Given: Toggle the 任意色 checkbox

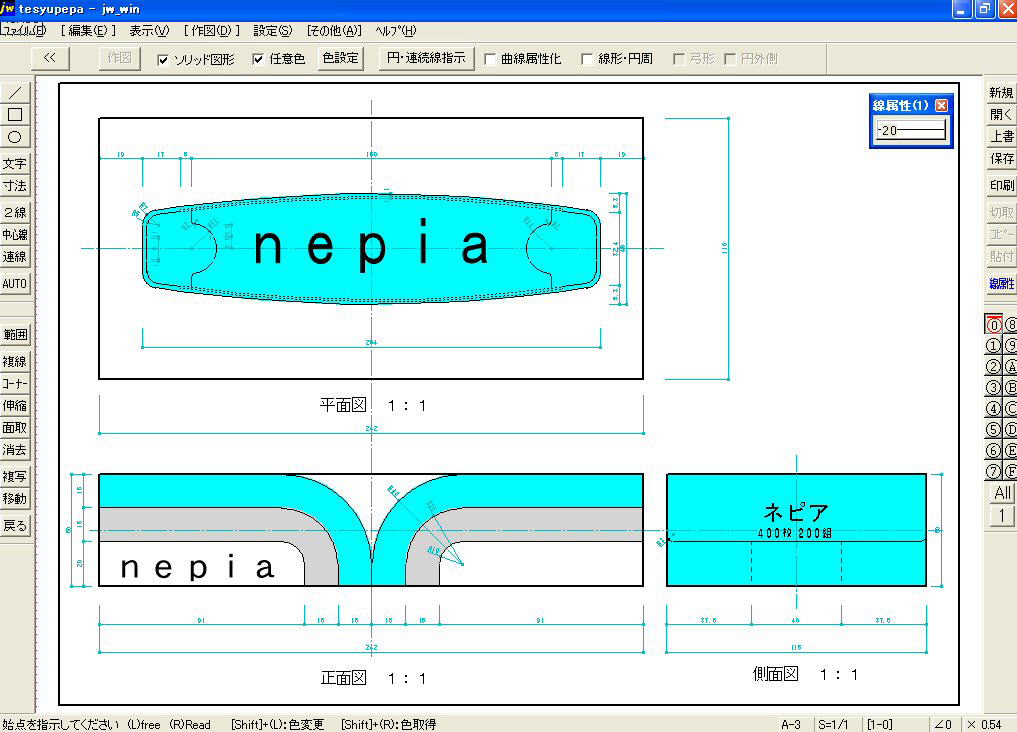Looking at the screenshot, I should [257, 59].
